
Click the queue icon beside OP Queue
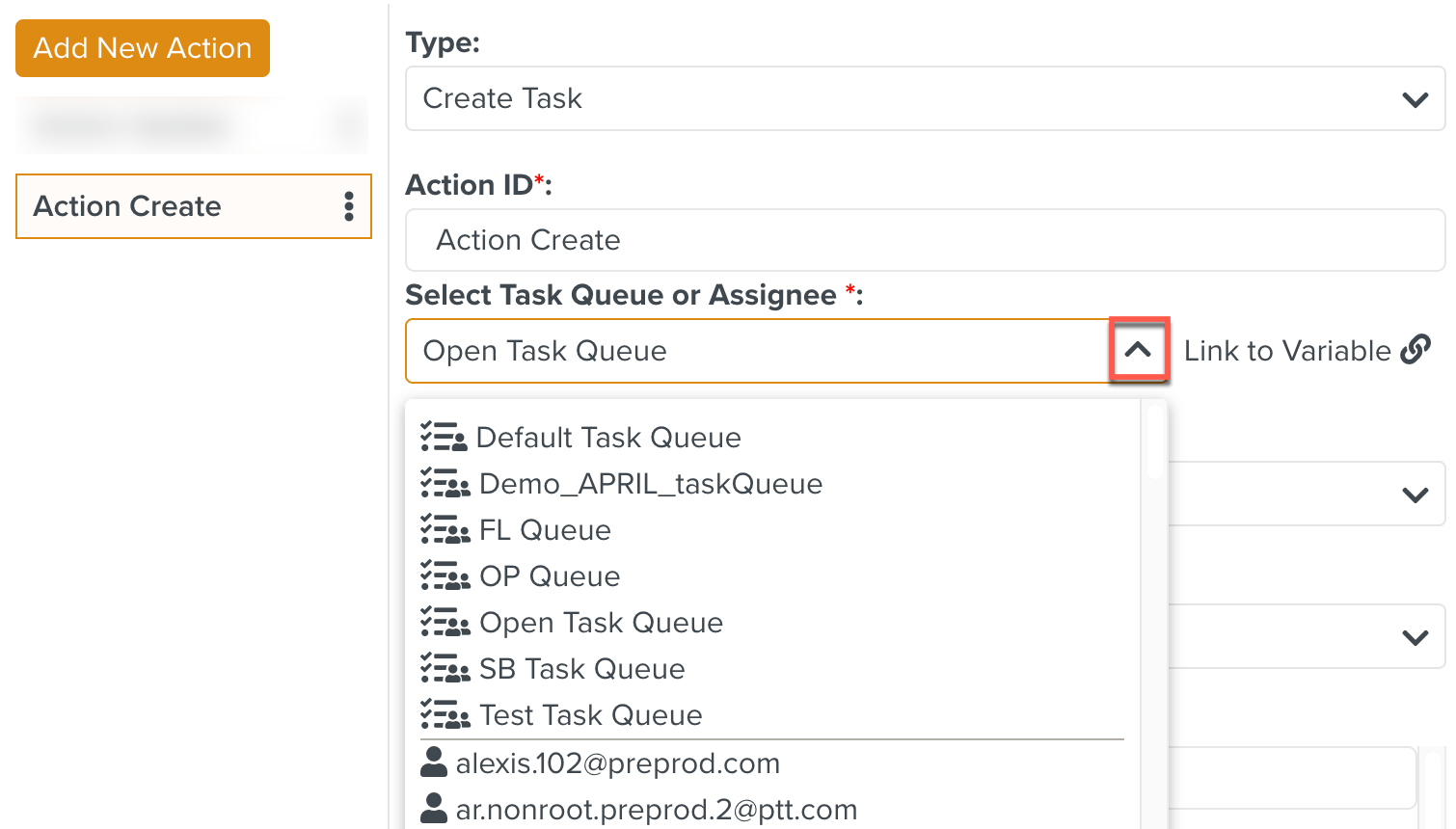click(x=445, y=576)
